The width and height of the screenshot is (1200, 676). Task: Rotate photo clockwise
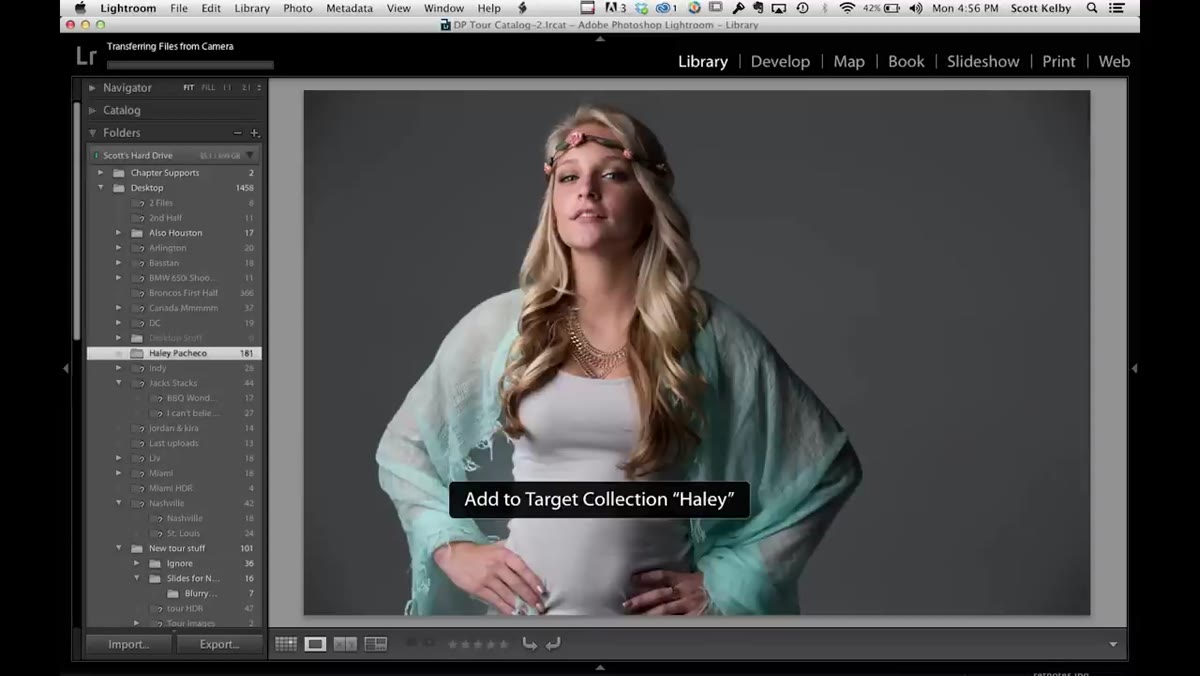(552, 644)
